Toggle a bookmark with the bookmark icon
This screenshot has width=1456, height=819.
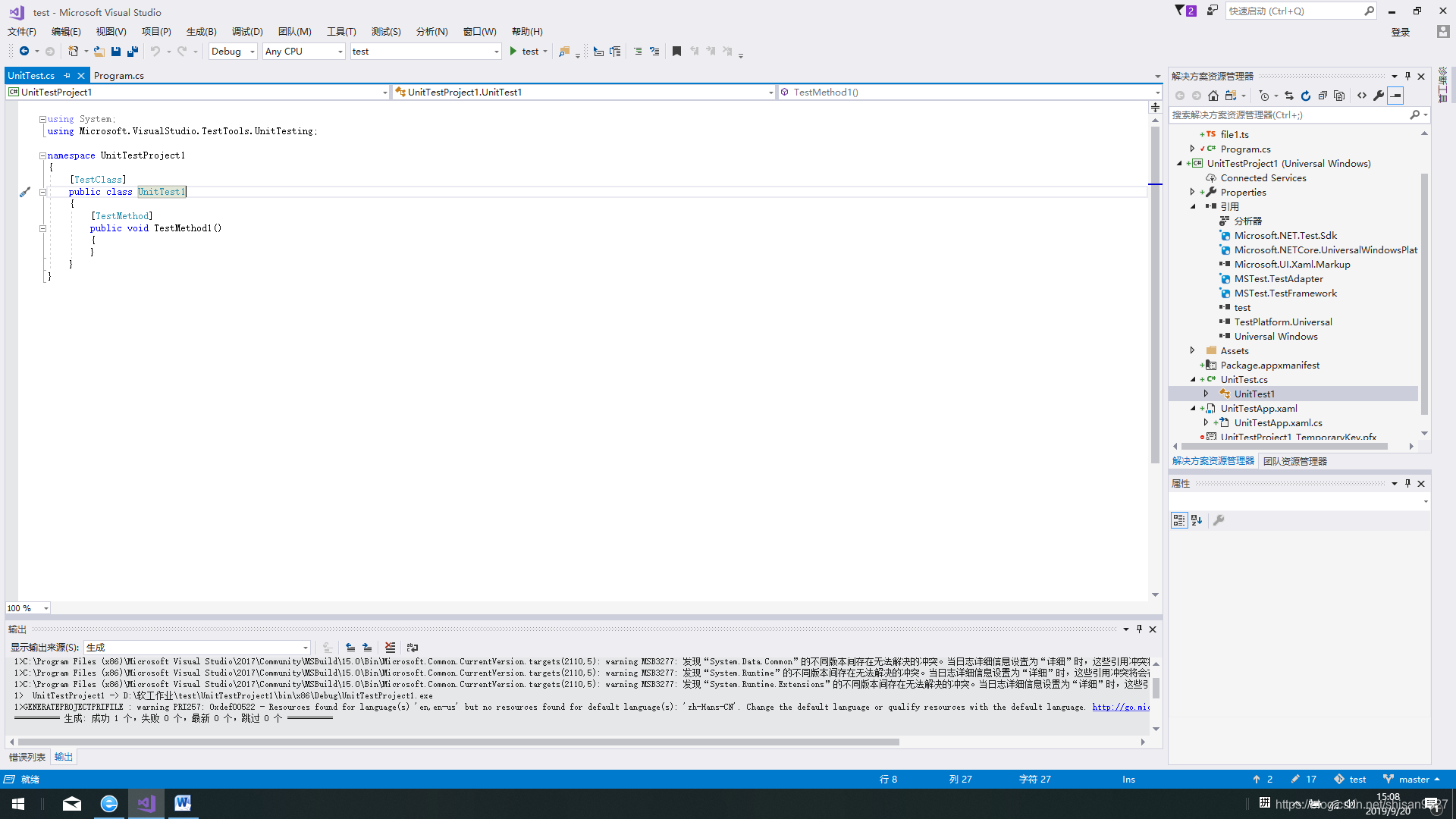676,52
